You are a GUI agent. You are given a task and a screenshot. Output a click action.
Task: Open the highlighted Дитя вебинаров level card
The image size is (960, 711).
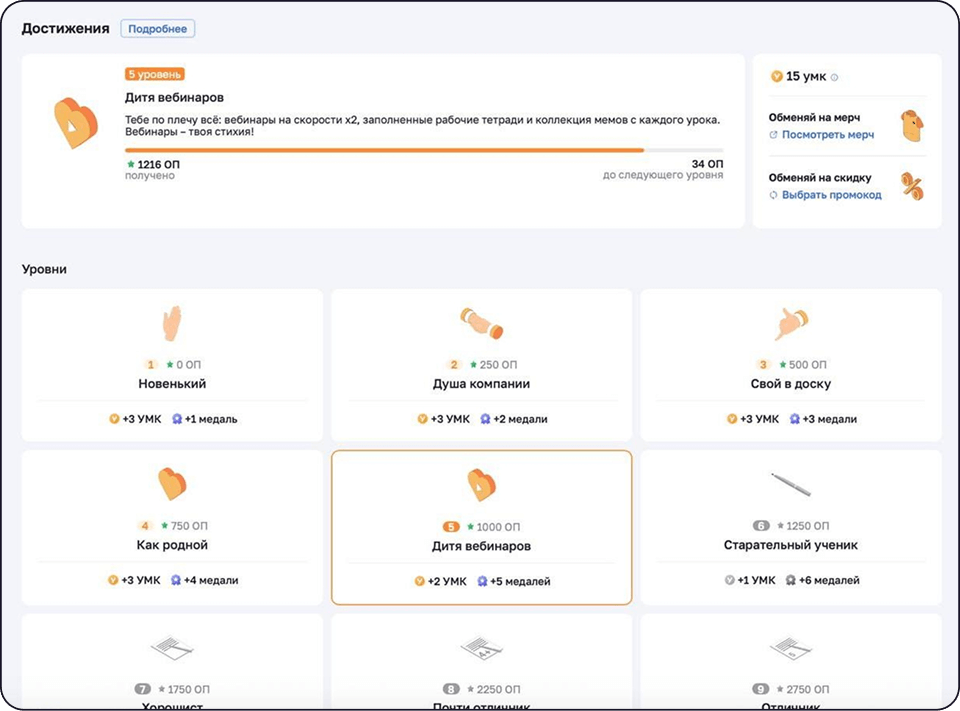coord(481,527)
